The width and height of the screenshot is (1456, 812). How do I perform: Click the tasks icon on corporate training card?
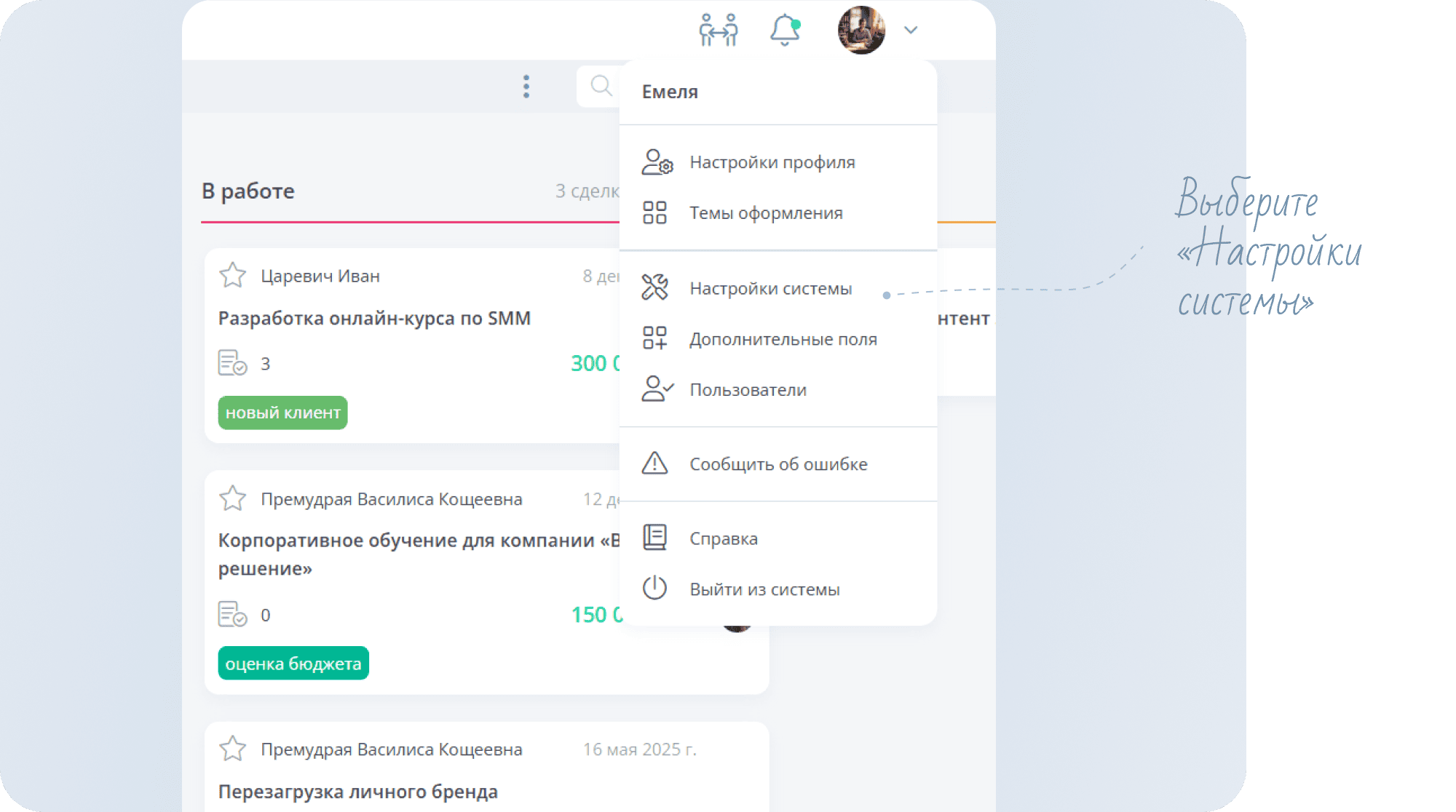(x=232, y=614)
